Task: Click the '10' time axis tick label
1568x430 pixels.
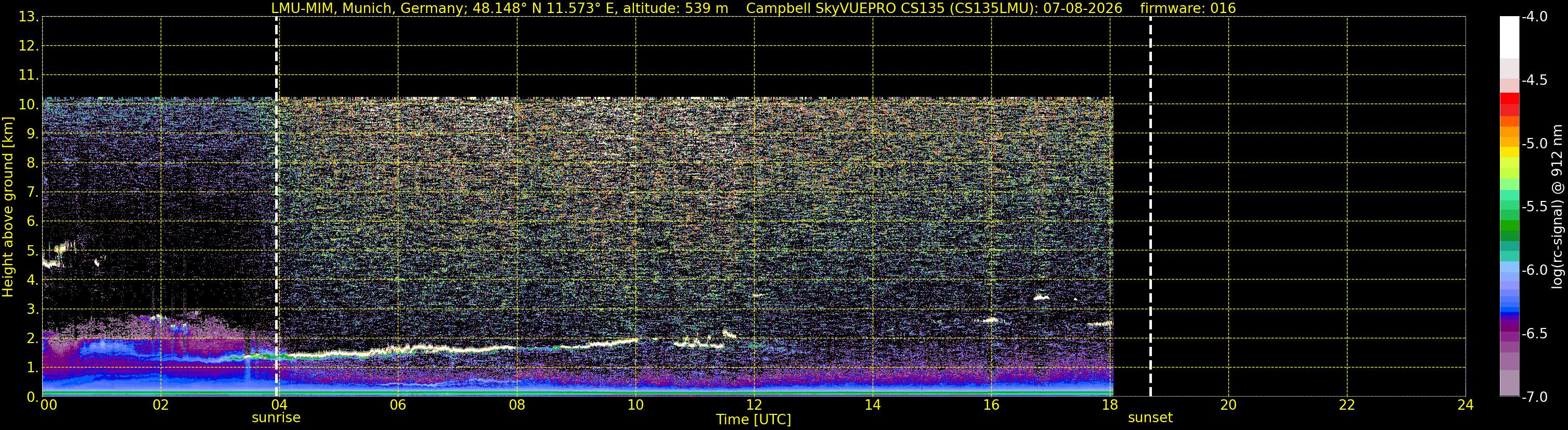Action: 636,405
